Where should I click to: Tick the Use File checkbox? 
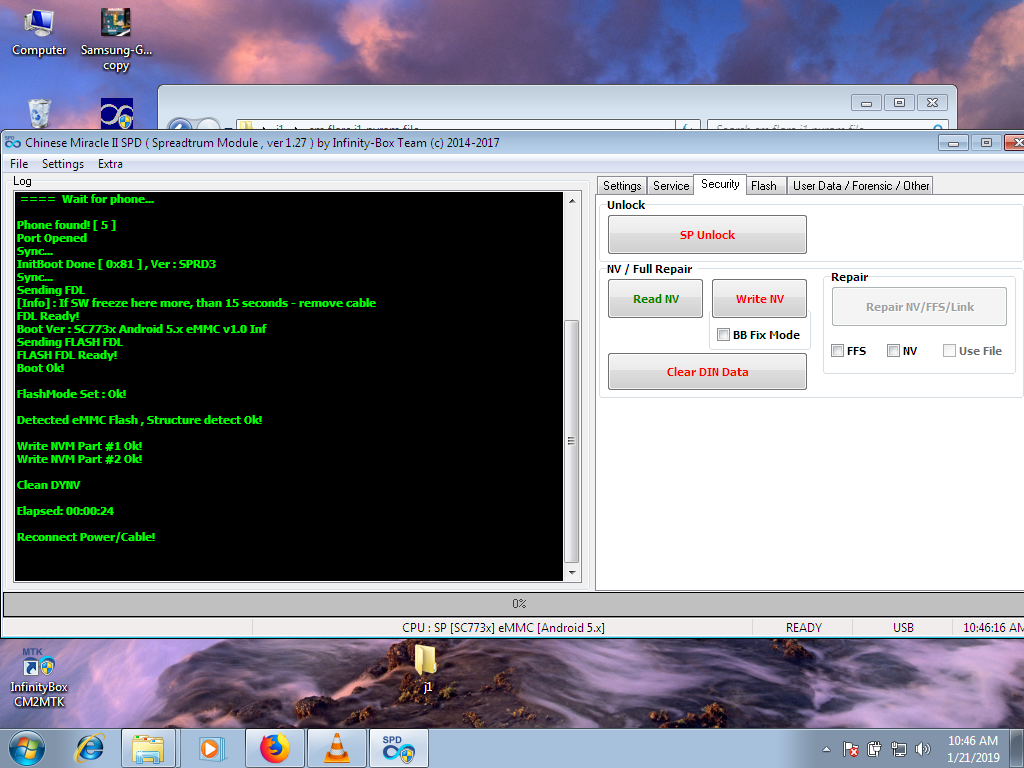[x=950, y=351]
